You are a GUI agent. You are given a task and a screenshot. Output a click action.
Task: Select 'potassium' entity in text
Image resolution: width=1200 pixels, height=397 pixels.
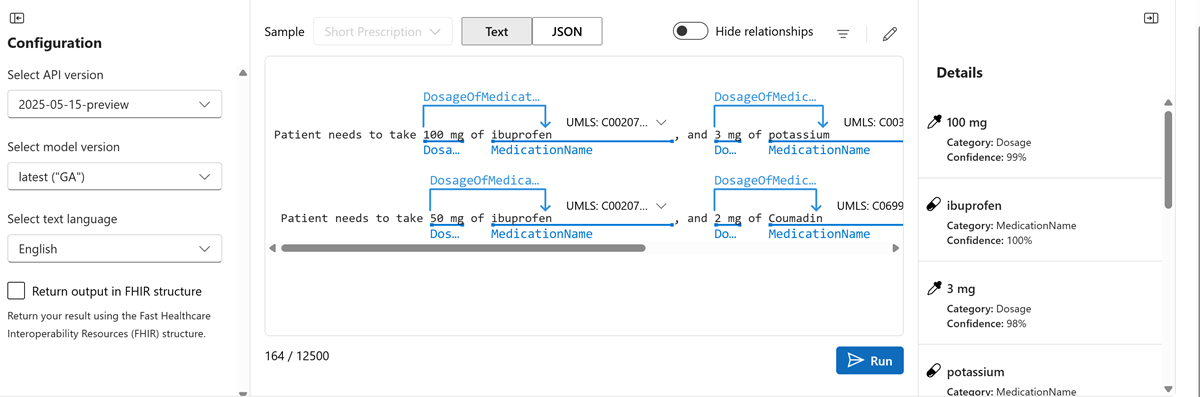799,134
